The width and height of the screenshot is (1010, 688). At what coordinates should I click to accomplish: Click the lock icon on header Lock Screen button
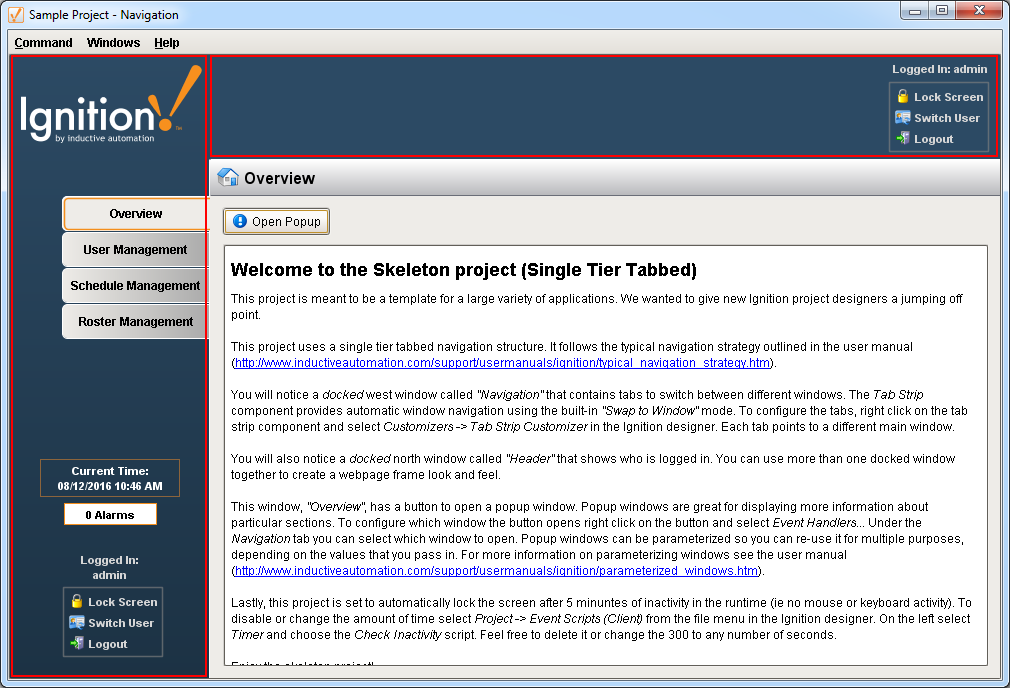pyautogui.click(x=903, y=97)
